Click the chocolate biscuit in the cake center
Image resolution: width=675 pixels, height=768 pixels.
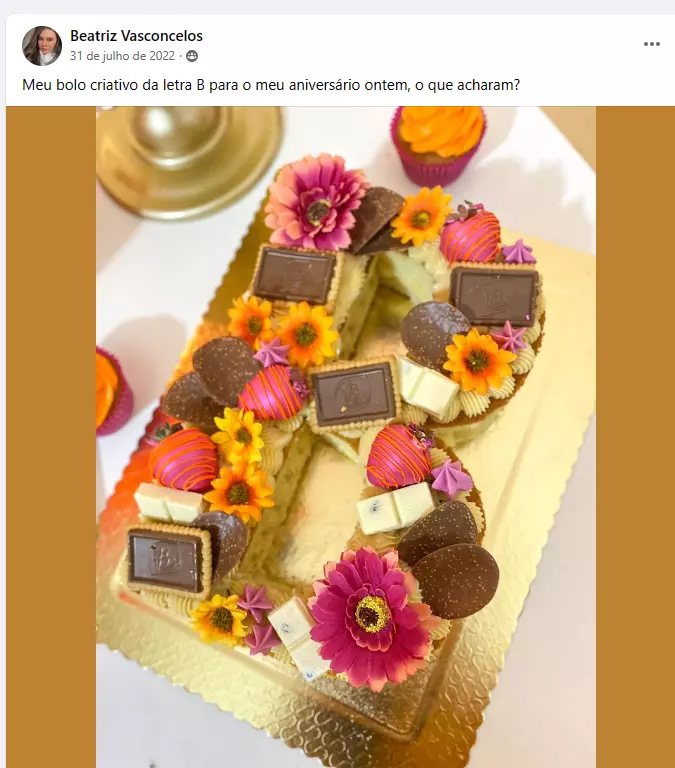353,395
